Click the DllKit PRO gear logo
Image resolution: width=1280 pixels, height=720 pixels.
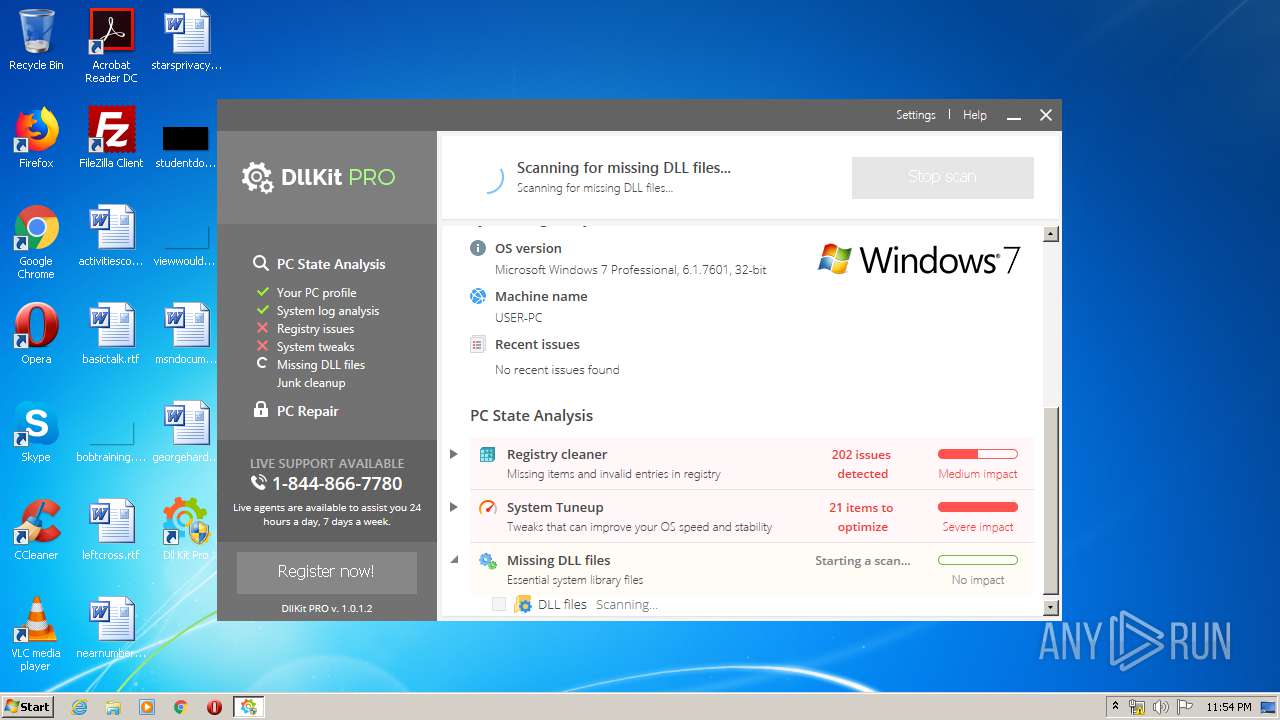pos(257,177)
